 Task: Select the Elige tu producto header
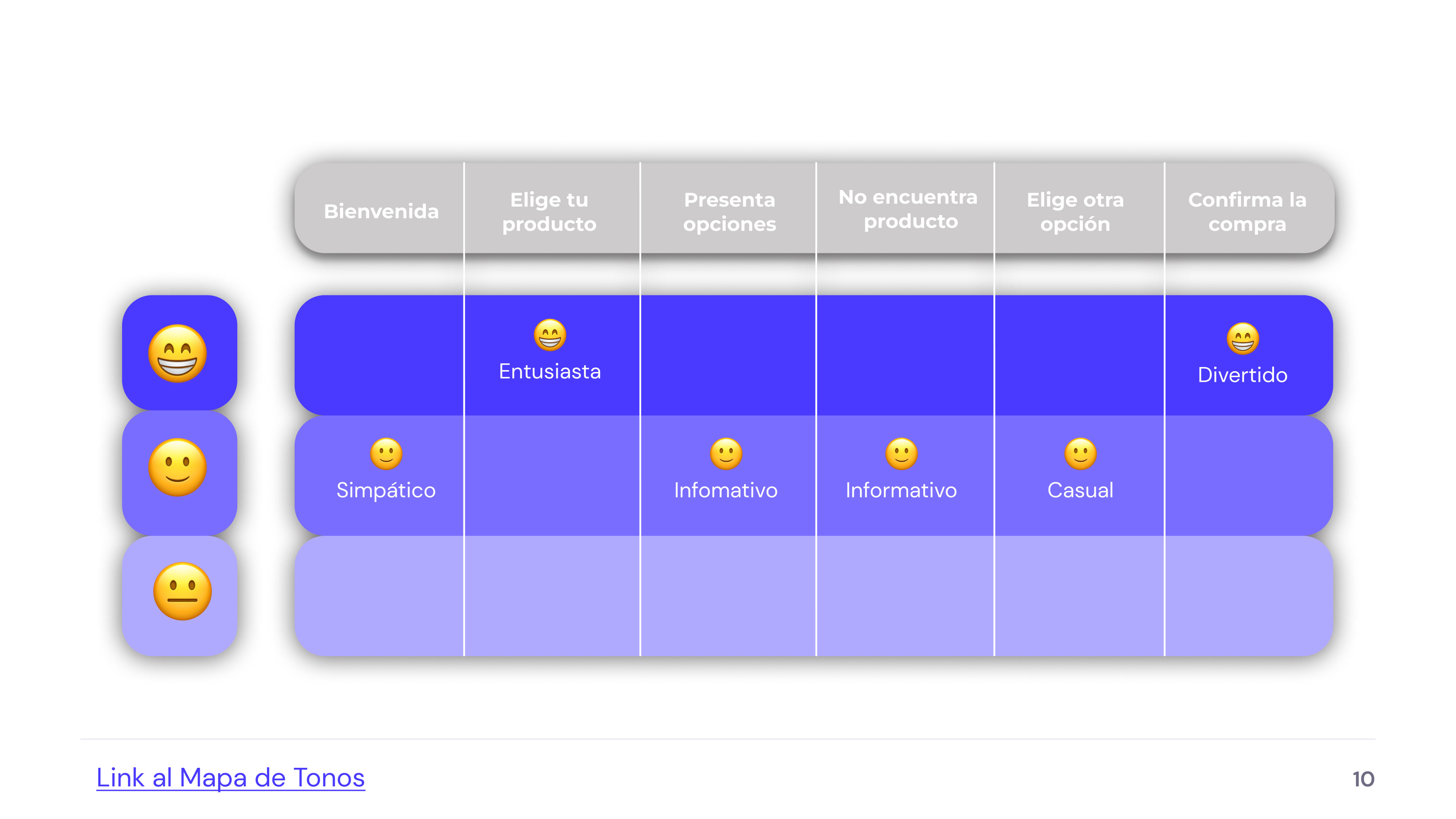pyautogui.click(x=549, y=212)
